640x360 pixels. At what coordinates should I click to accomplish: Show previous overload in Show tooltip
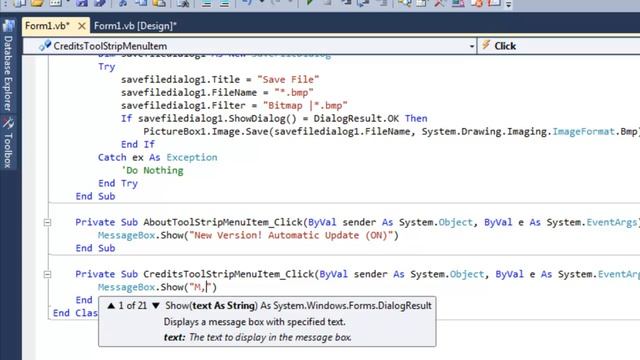[x=111, y=305]
